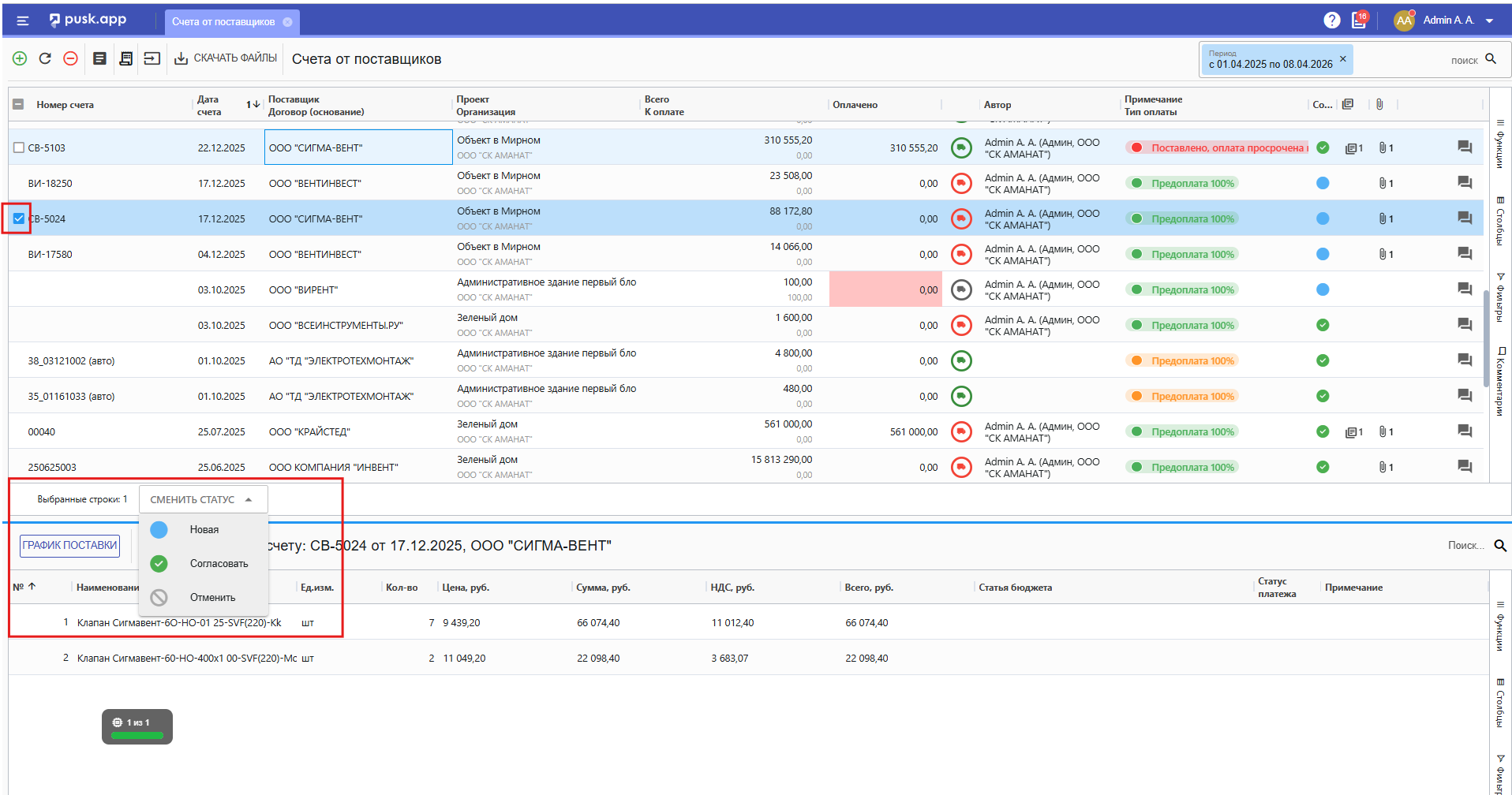Click the refresh list icon in toolbar

click(x=45, y=58)
